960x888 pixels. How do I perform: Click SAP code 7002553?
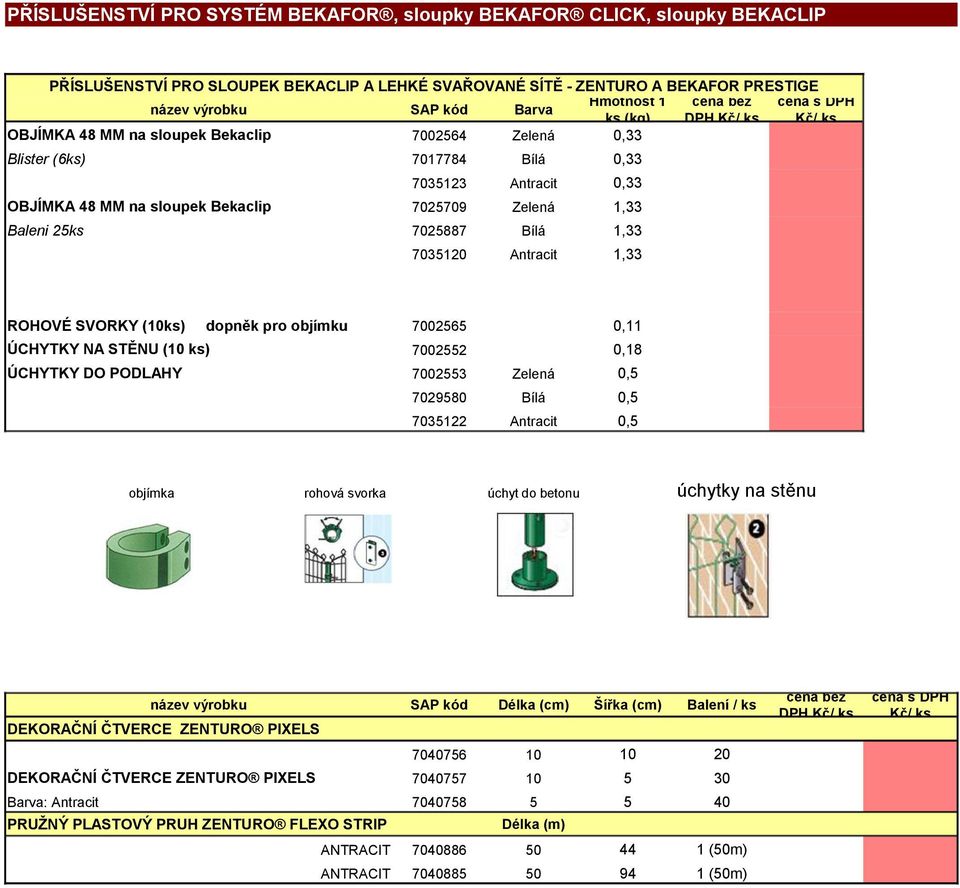coord(439,374)
